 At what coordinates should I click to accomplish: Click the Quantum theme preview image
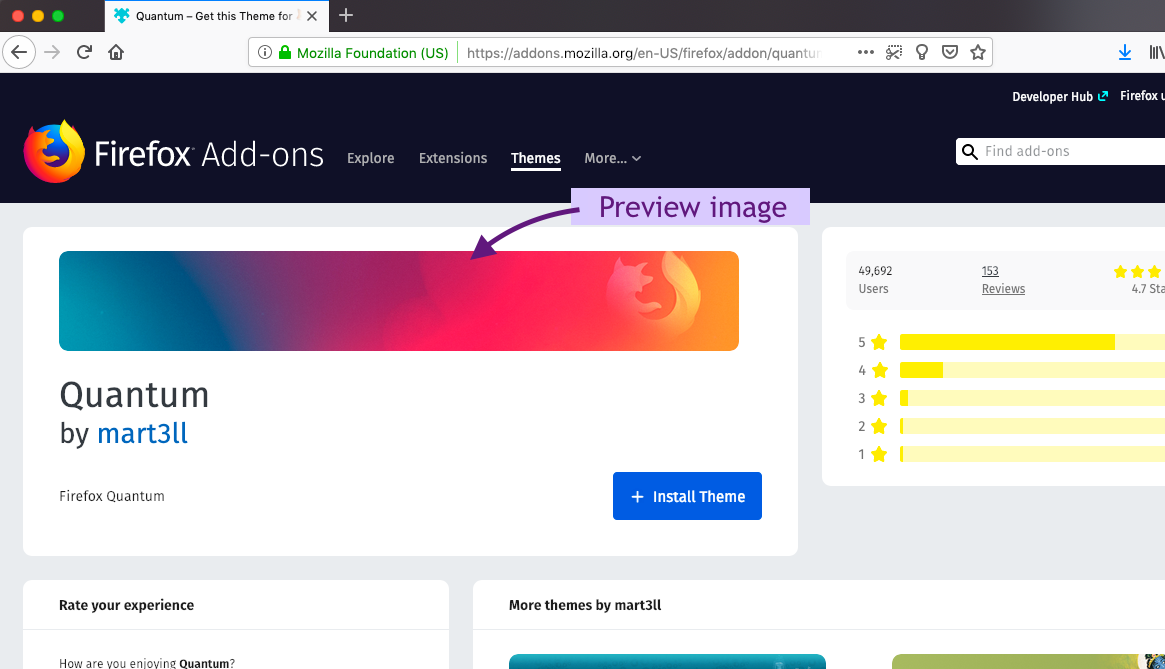pos(399,301)
